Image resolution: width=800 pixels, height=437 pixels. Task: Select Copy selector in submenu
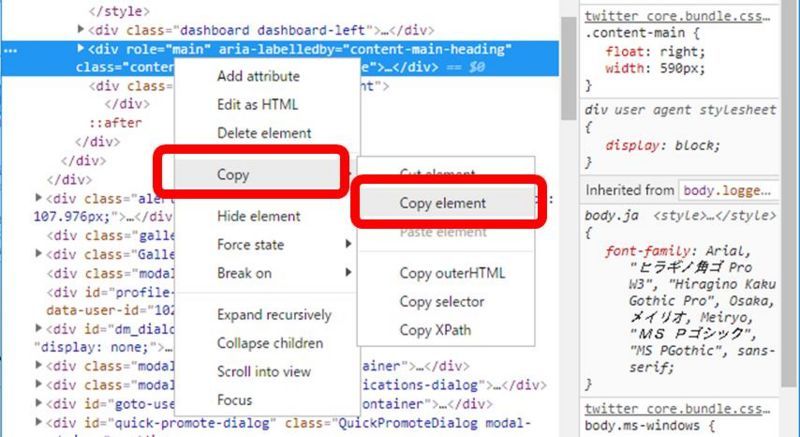tap(441, 302)
